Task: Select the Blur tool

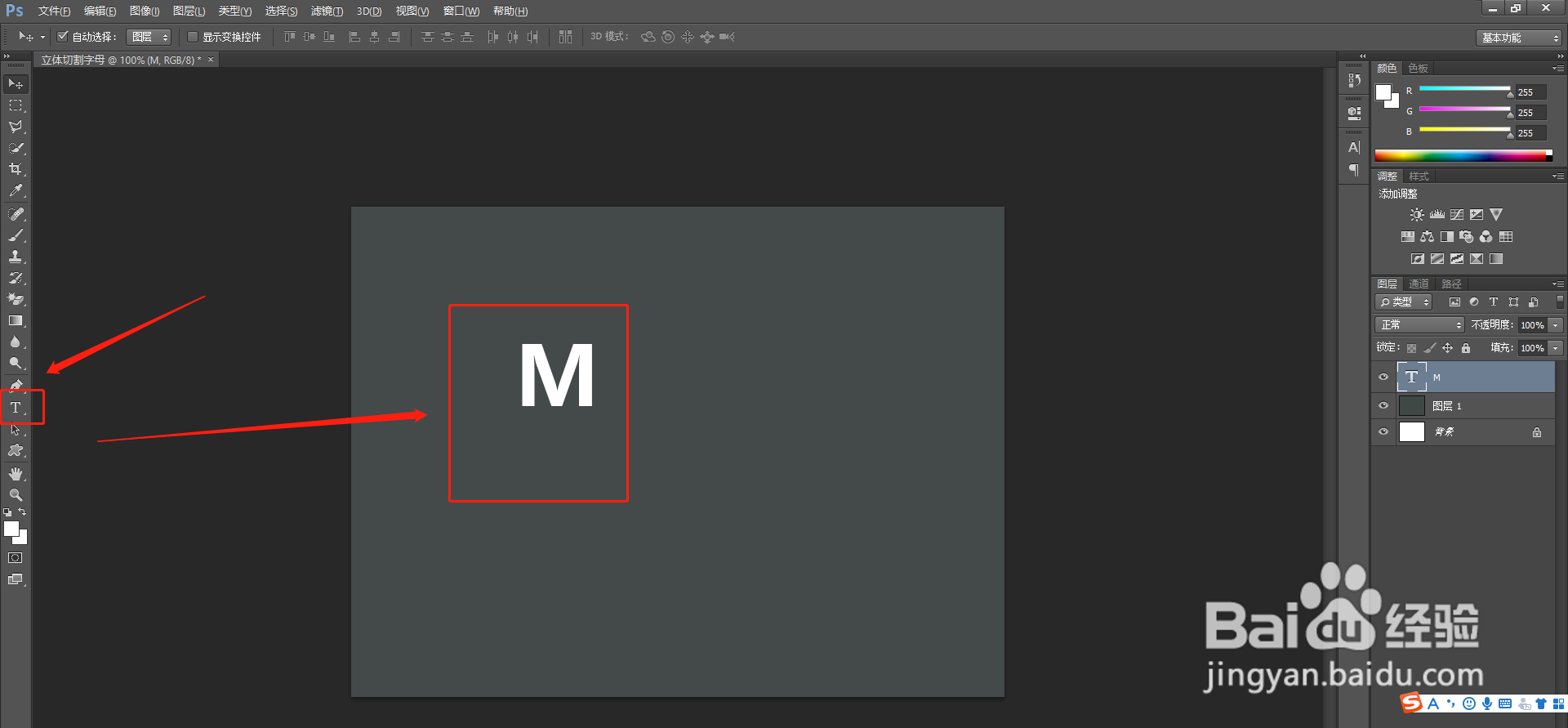Action: pos(16,342)
